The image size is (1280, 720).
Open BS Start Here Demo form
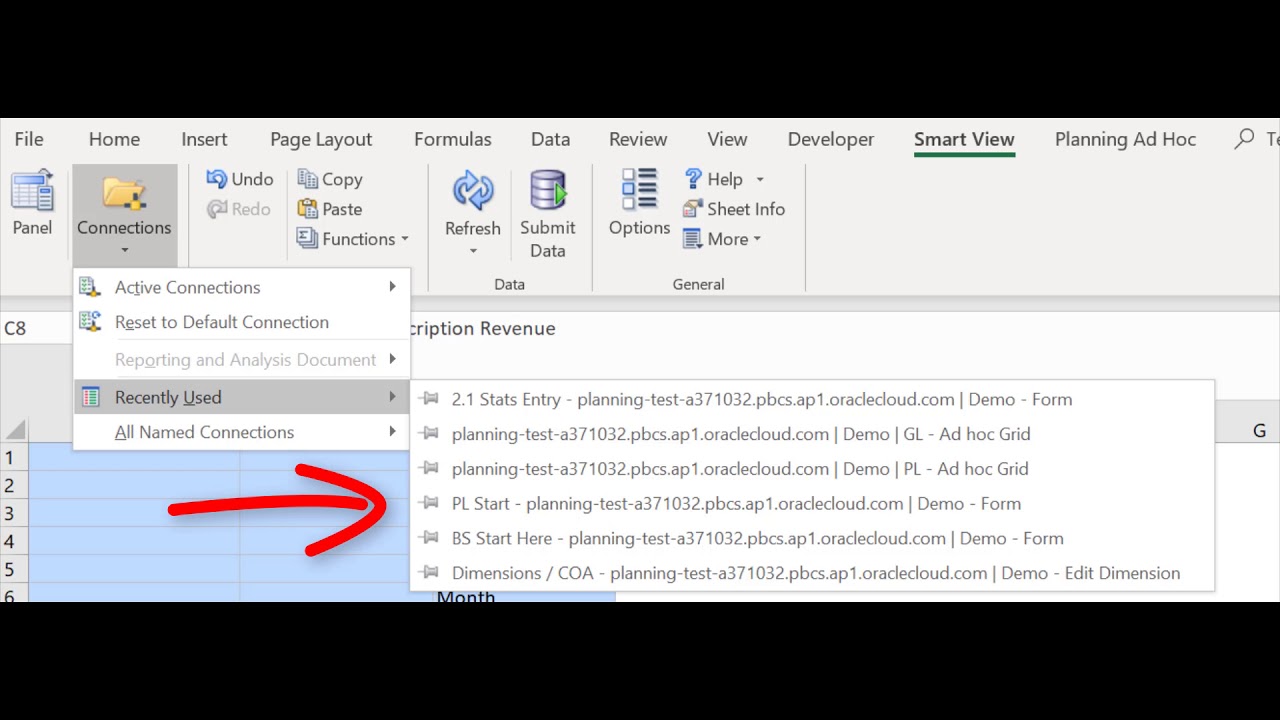[812, 538]
